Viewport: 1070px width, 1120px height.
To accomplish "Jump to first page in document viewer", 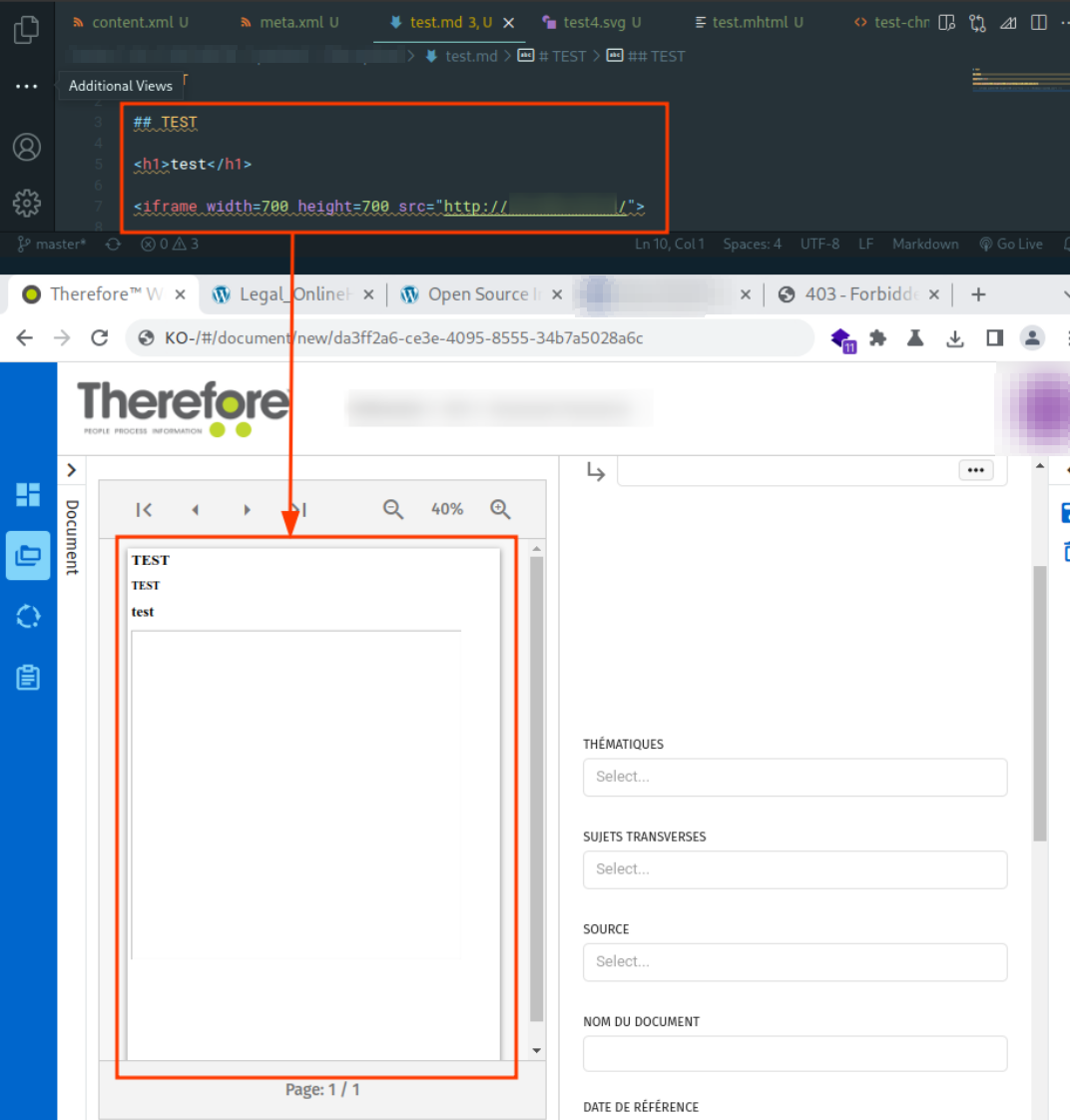I will [144, 509].
